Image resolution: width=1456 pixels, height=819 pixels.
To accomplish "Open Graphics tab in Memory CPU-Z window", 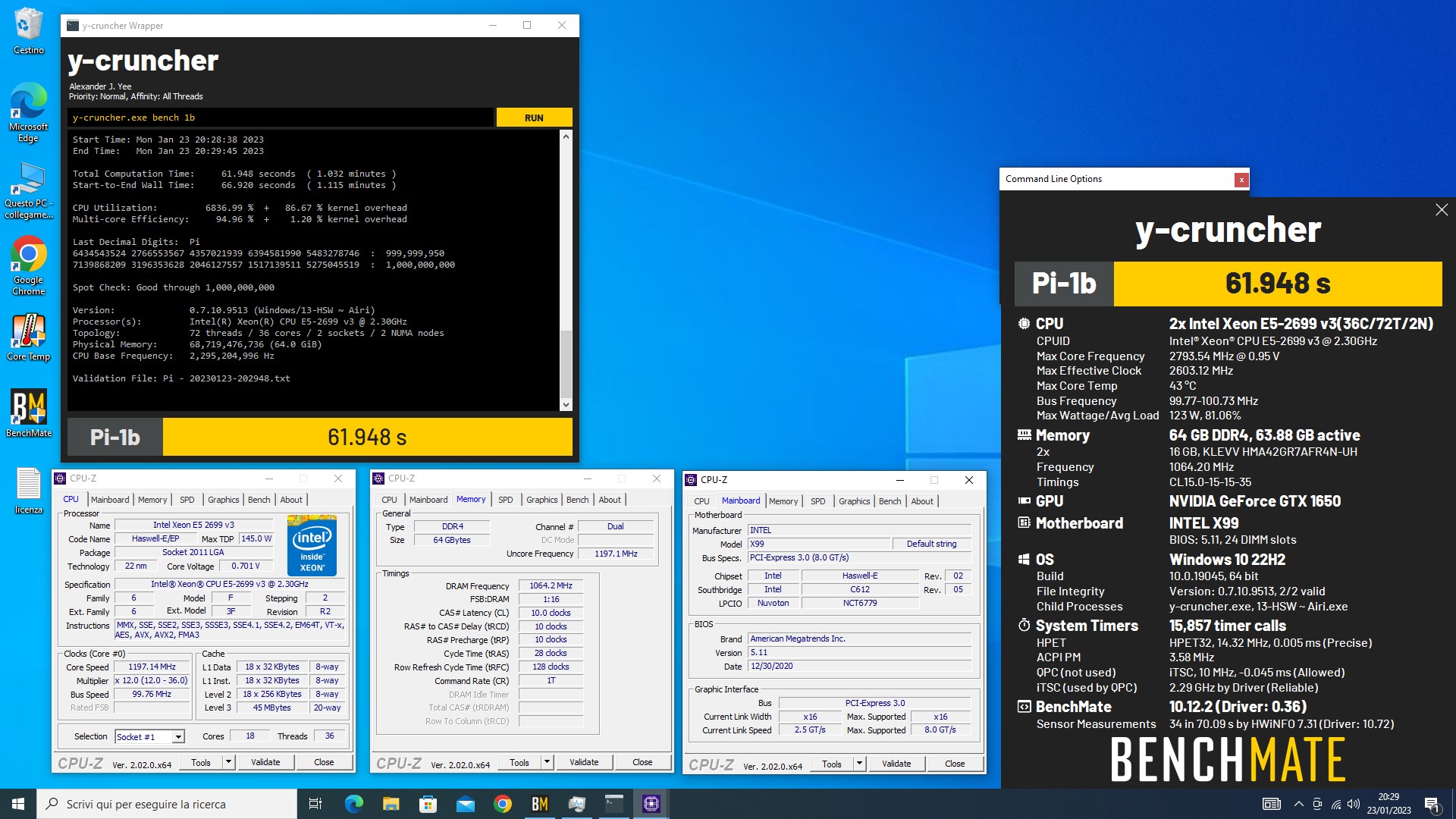I will click(x=541, y=500).
